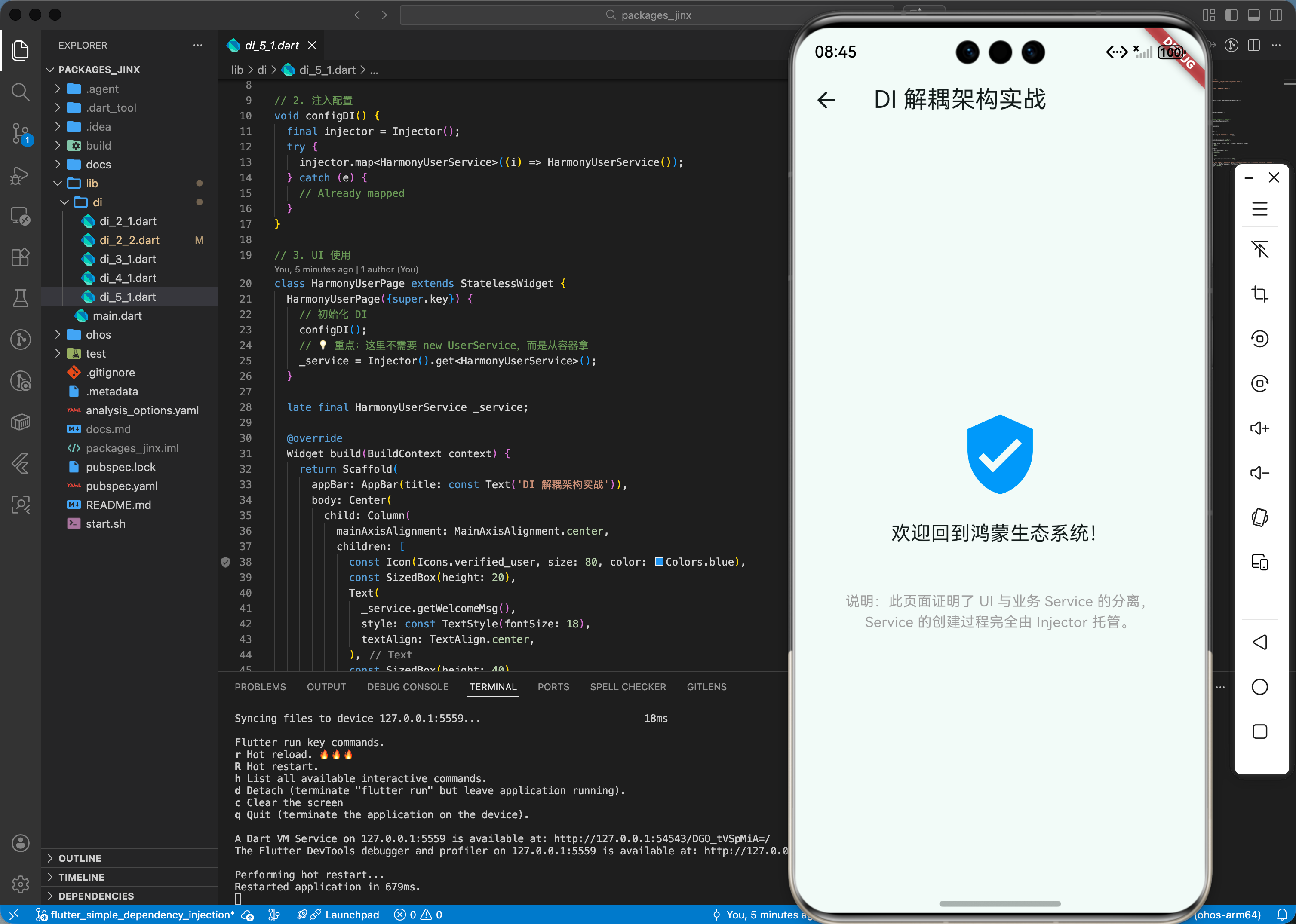Toggle the bottom panel layout icon
Image resolution: width=1296 pixels, height=924 pixels.
pyautogui.click(x=1253, y=15)
